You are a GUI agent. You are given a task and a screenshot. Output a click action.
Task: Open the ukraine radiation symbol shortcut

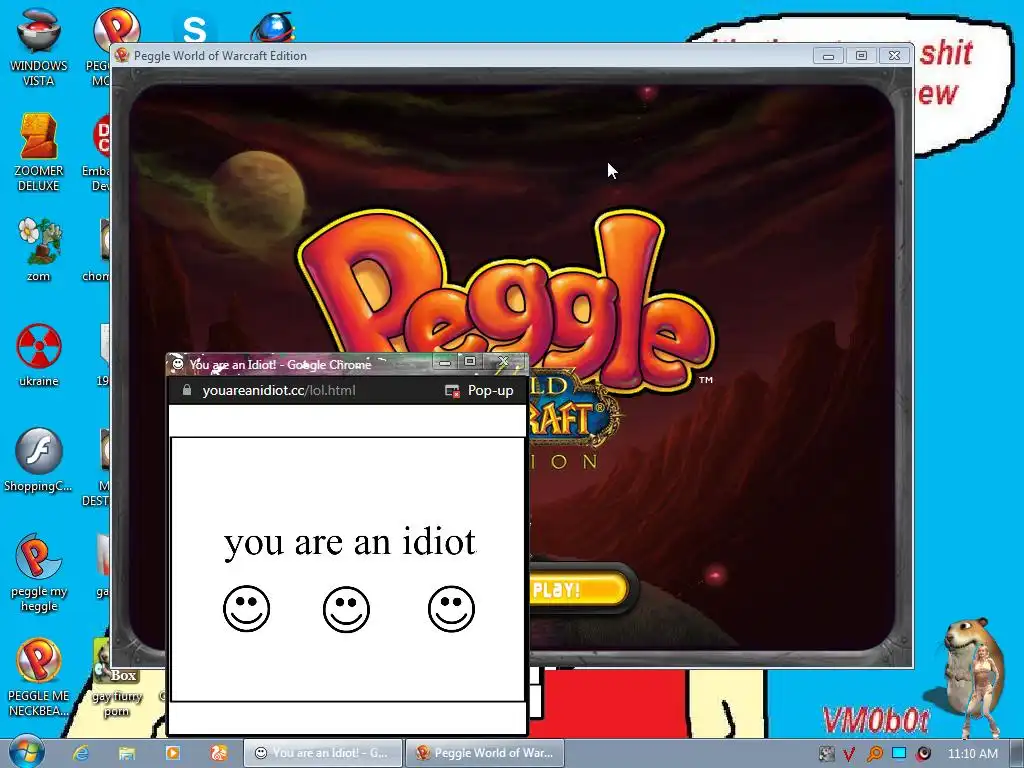tap(39, 355)
